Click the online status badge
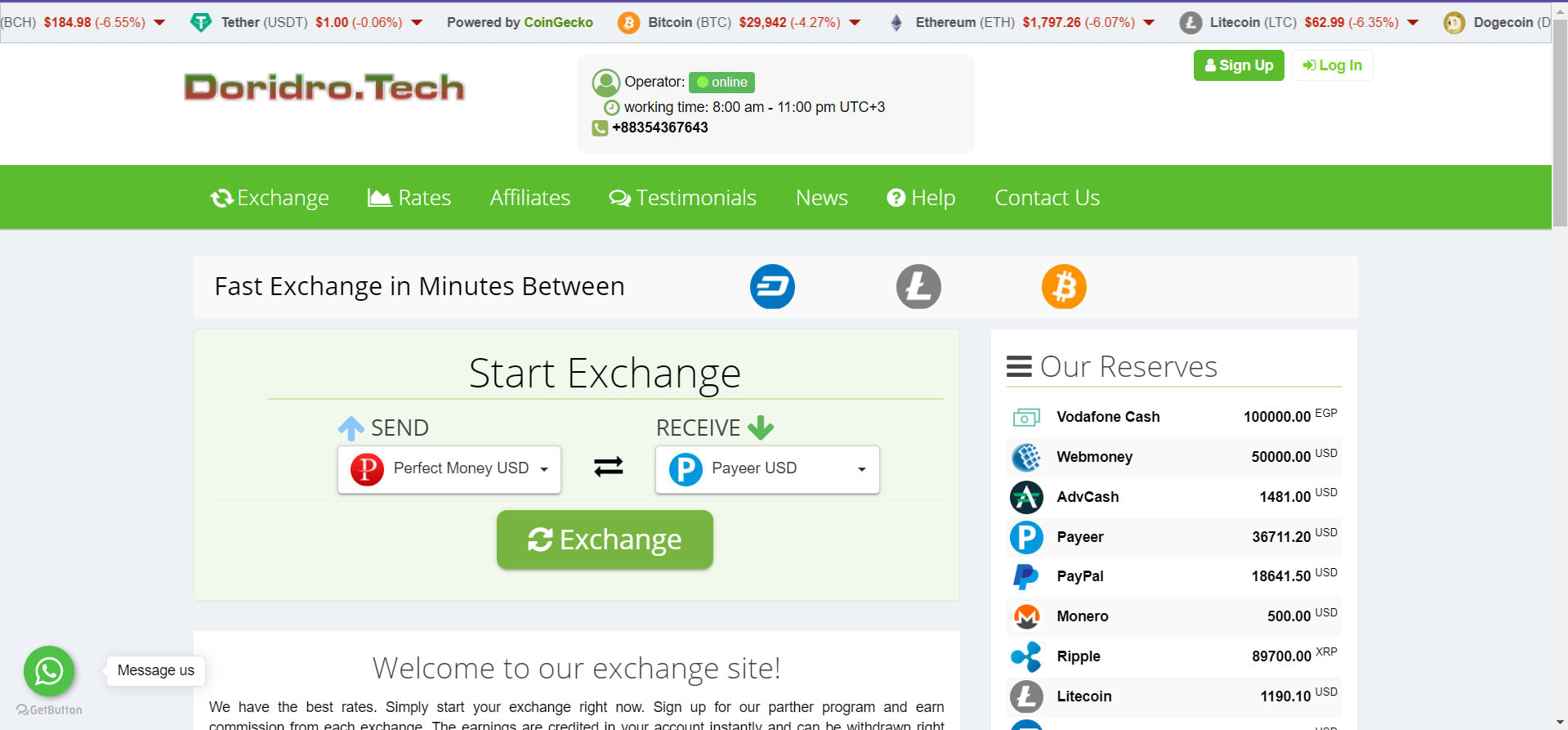The height and width of the screenshot is (730, 1568). (x=721, y=83)
